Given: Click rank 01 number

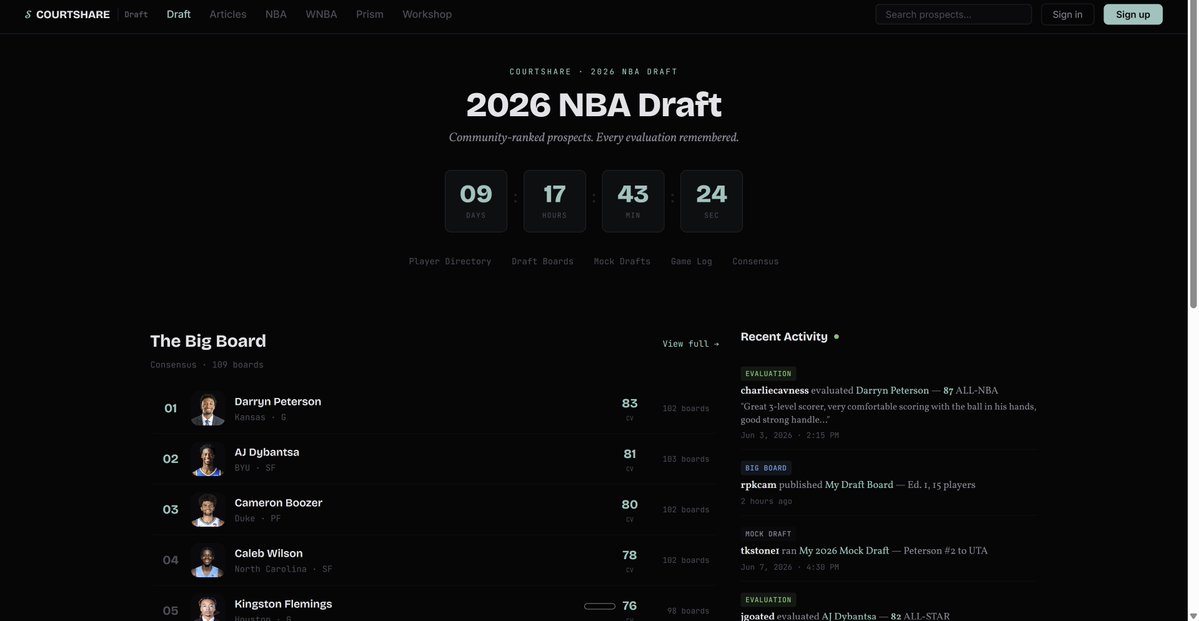Looking at the screenshot, I should pyautogui.click(x=171, y=408).
